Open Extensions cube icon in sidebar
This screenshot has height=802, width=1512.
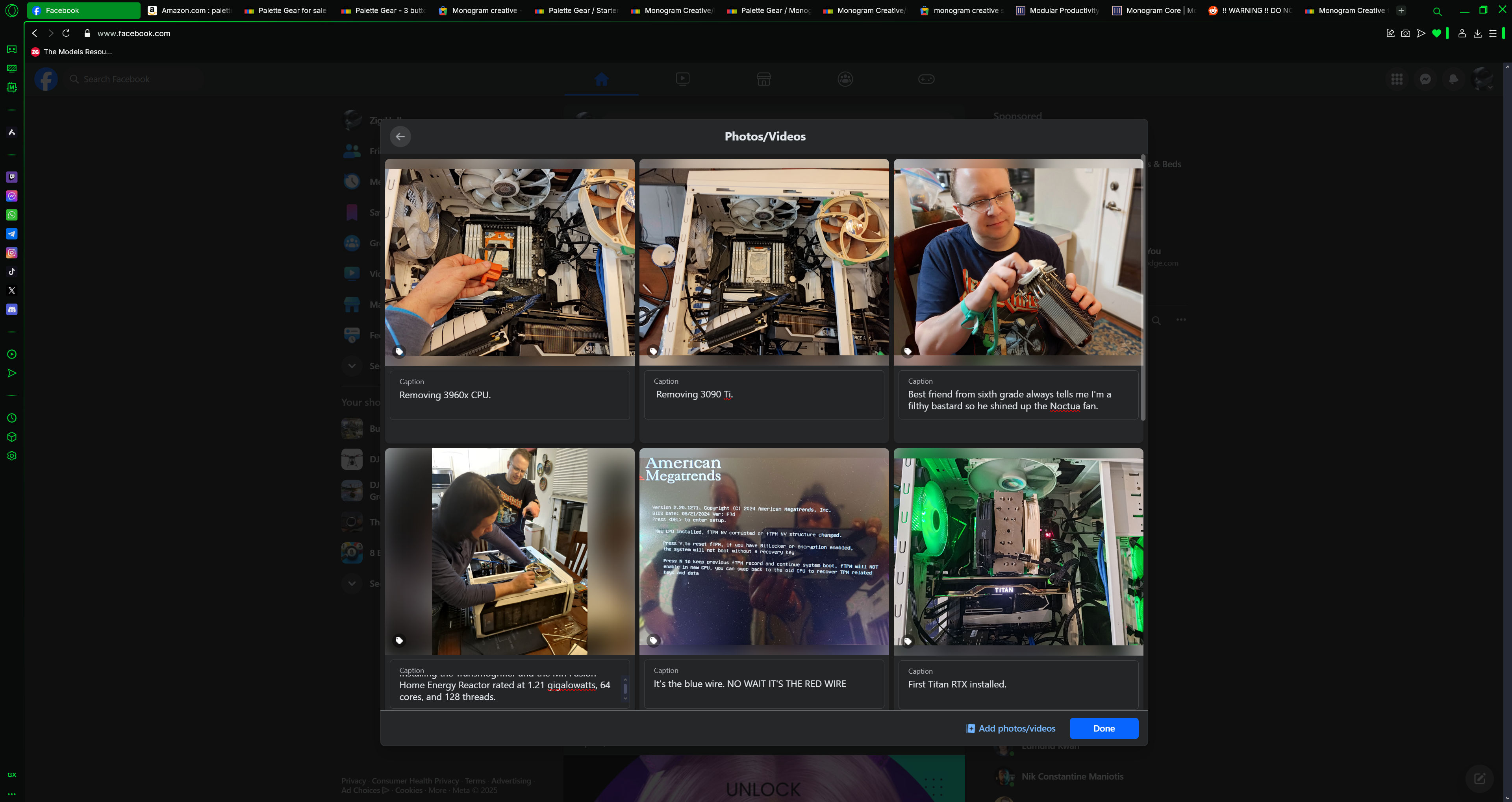coord(12,436)
